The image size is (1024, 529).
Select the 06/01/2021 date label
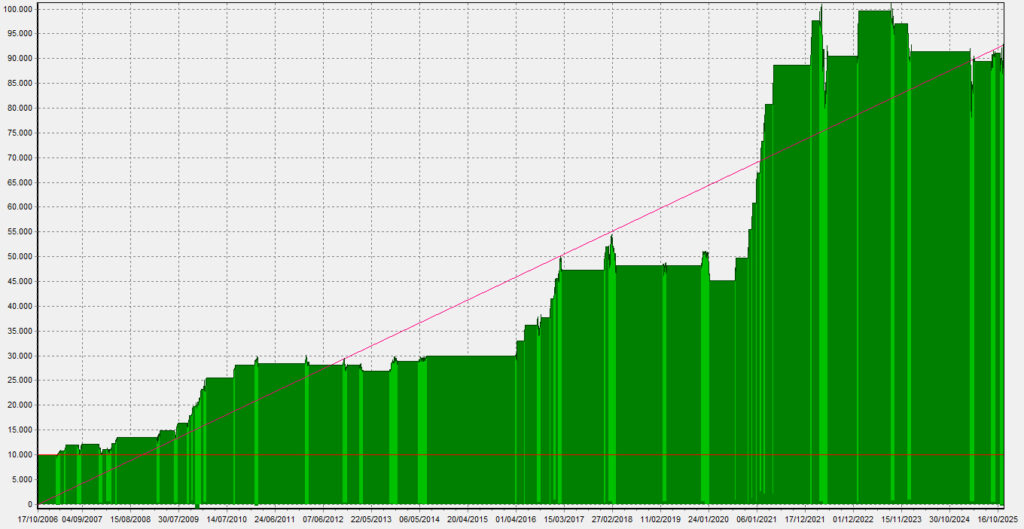tap(757, 520)
